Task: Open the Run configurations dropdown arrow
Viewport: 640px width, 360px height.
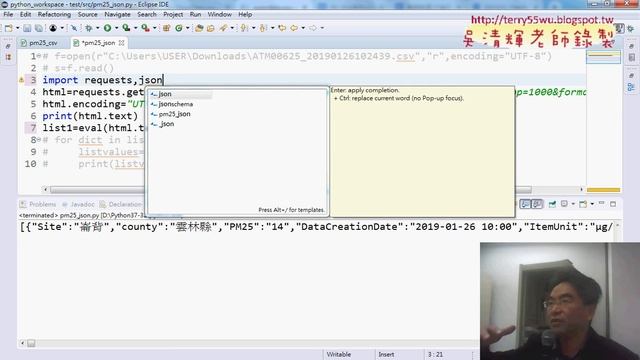Action: (117, 28)
